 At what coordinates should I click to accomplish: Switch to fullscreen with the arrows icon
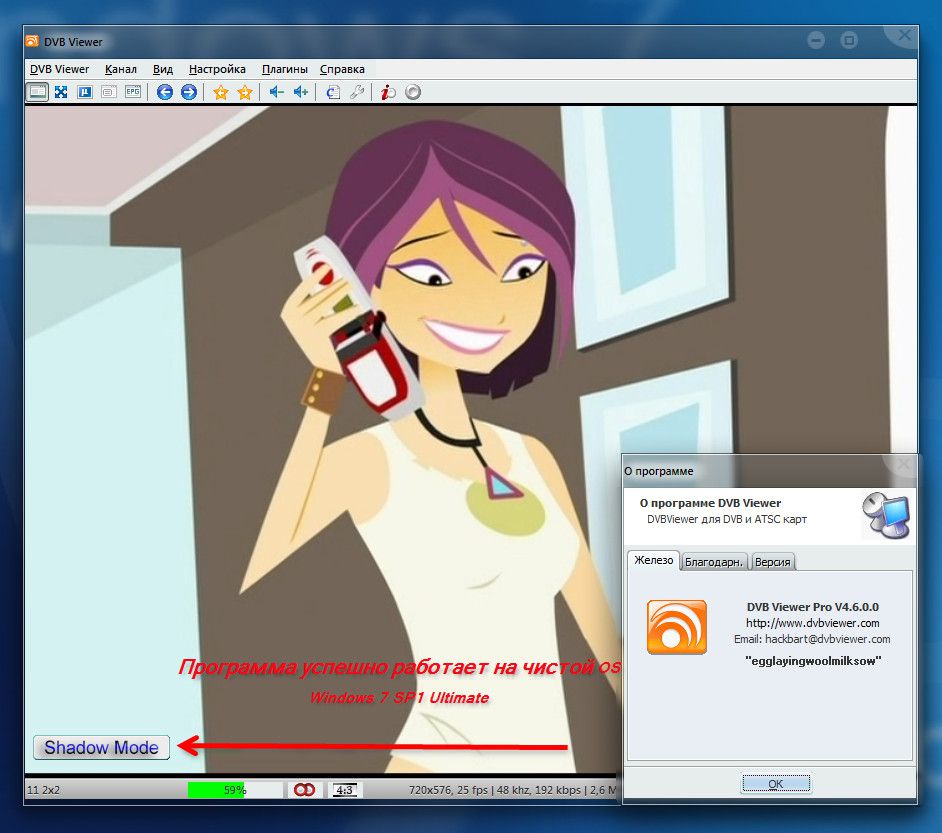61,92
